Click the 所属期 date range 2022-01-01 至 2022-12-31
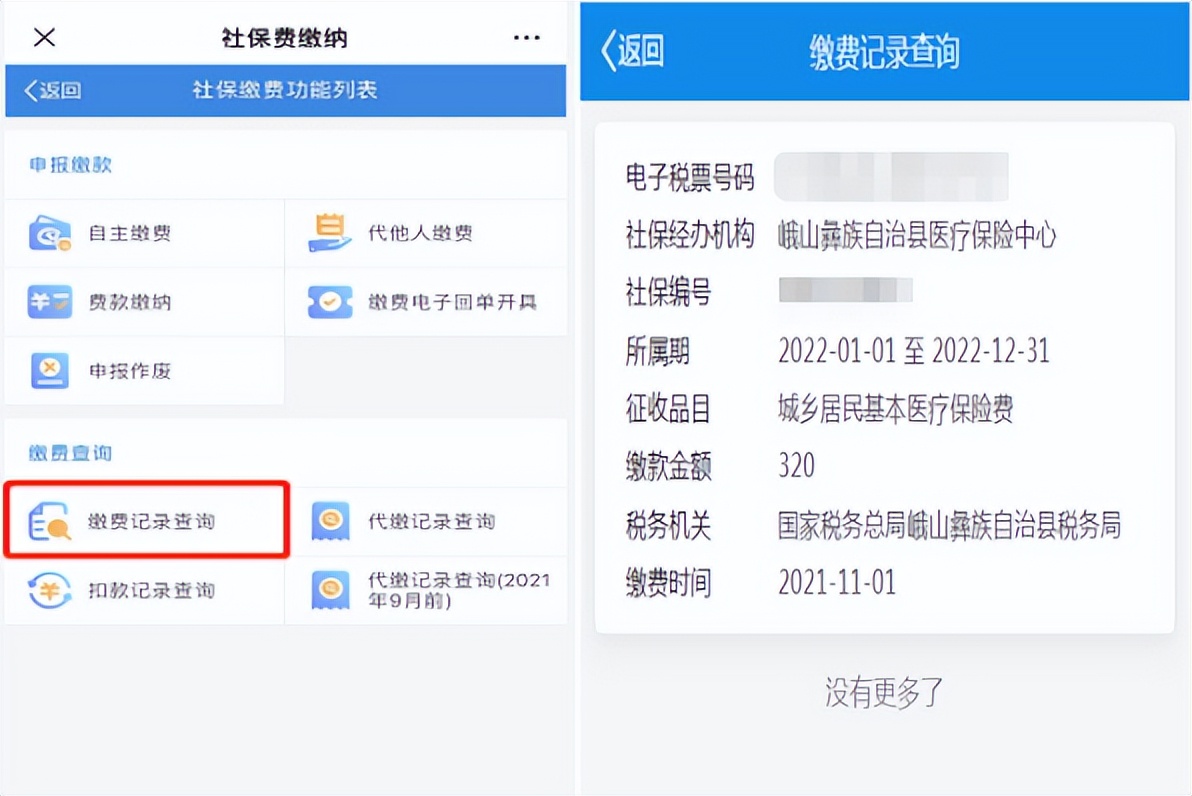Screen dimensions: 1192x796 (x=913, y=351)
